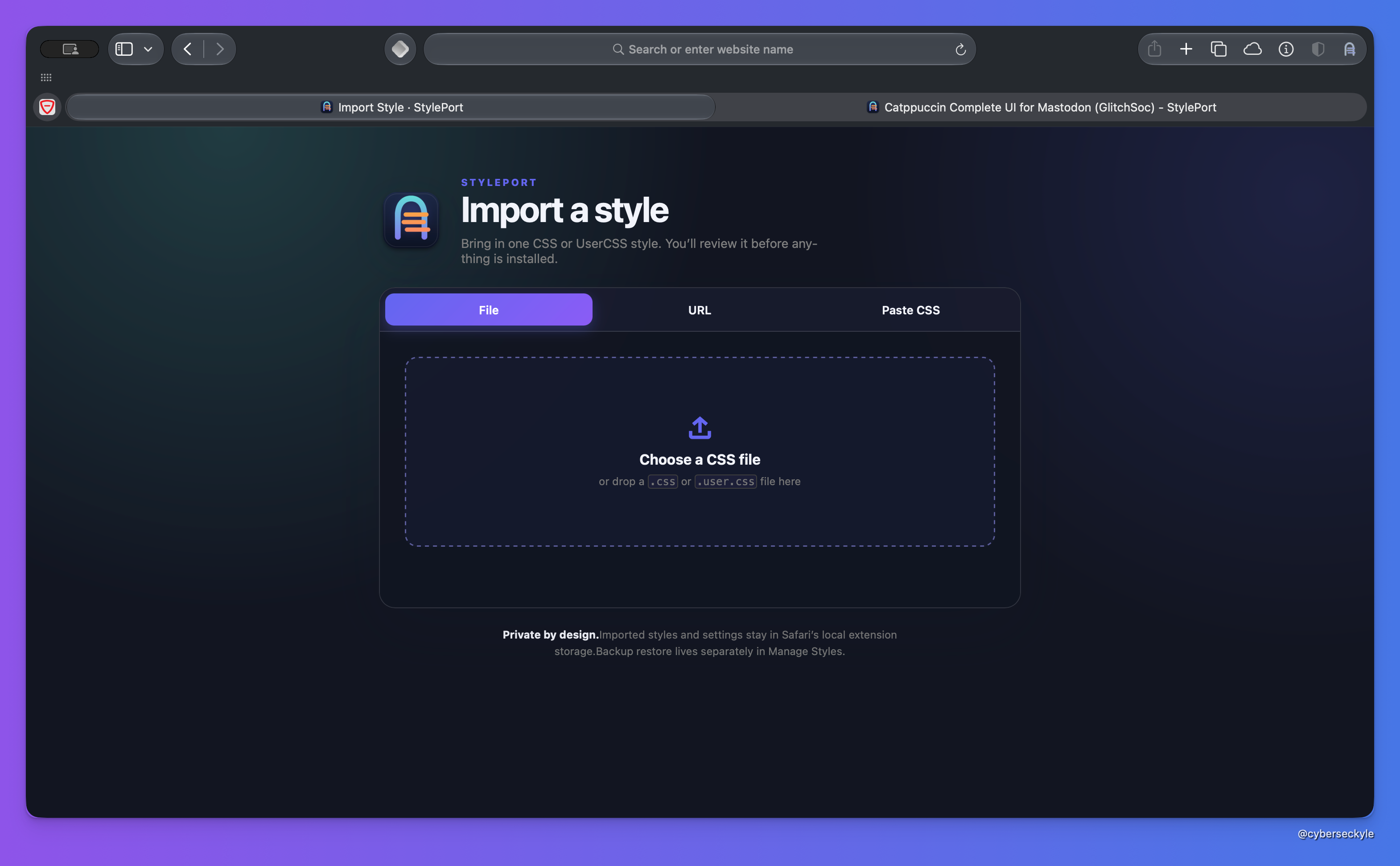
Task: Focus the Search or enter website name field
Action: point(700,49)
